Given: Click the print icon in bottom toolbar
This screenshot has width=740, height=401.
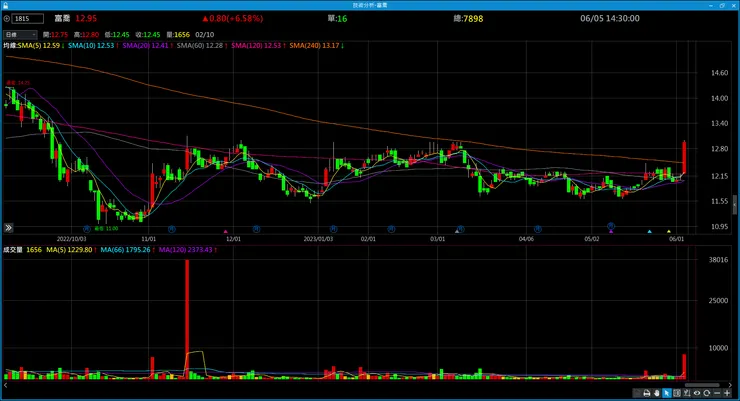Looking at the screenshot, I should [647, 393].
